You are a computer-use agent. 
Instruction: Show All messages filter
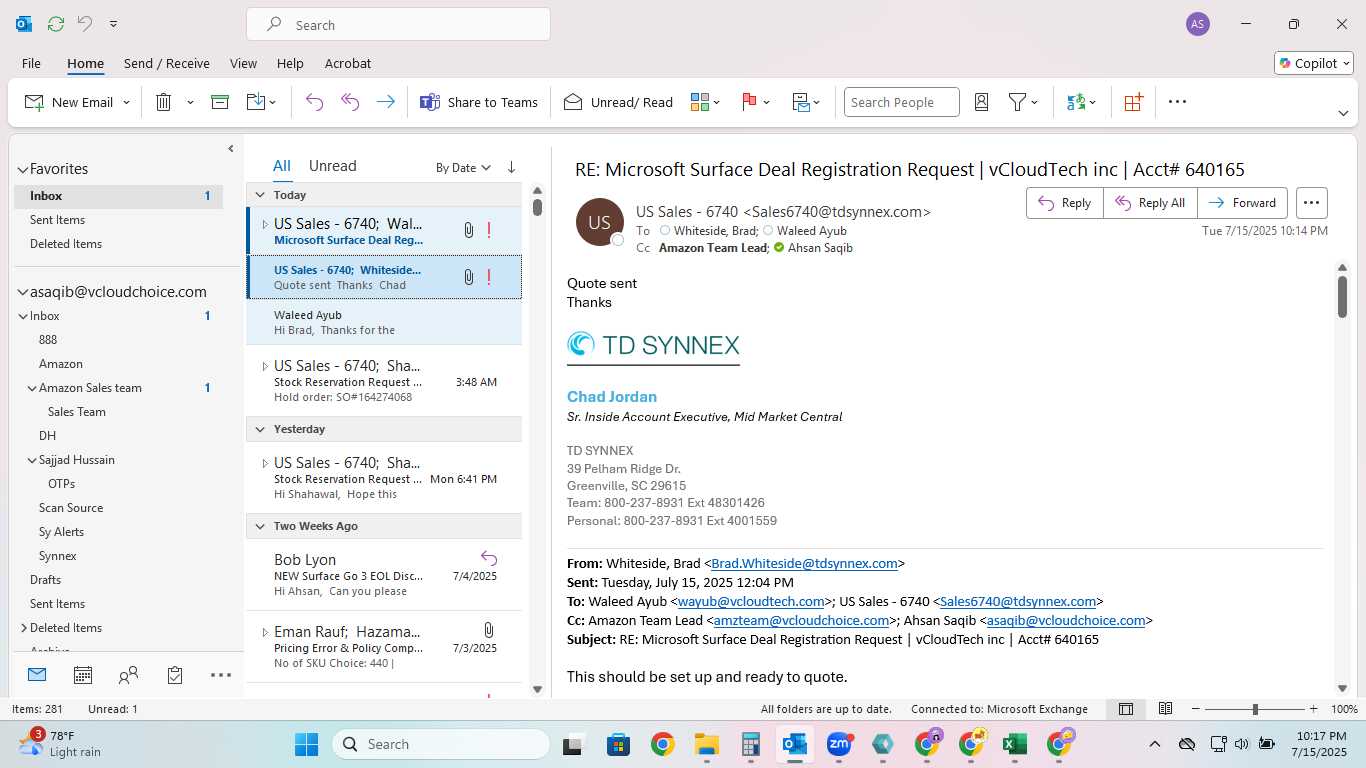click(x=282, y=166)
